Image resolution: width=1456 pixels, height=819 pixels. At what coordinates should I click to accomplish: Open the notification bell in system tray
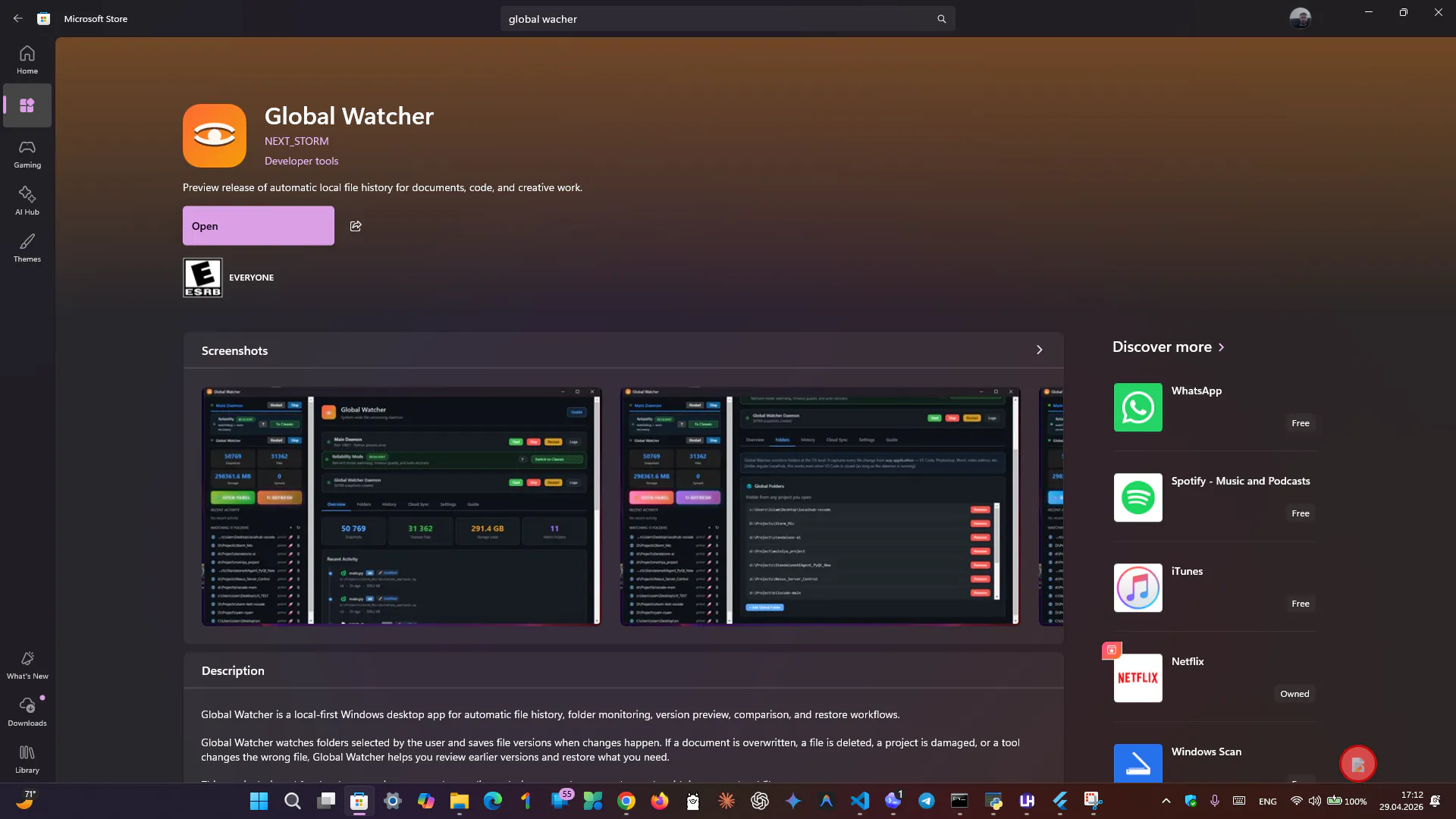pyautogui.click(x=1435, y=801)
